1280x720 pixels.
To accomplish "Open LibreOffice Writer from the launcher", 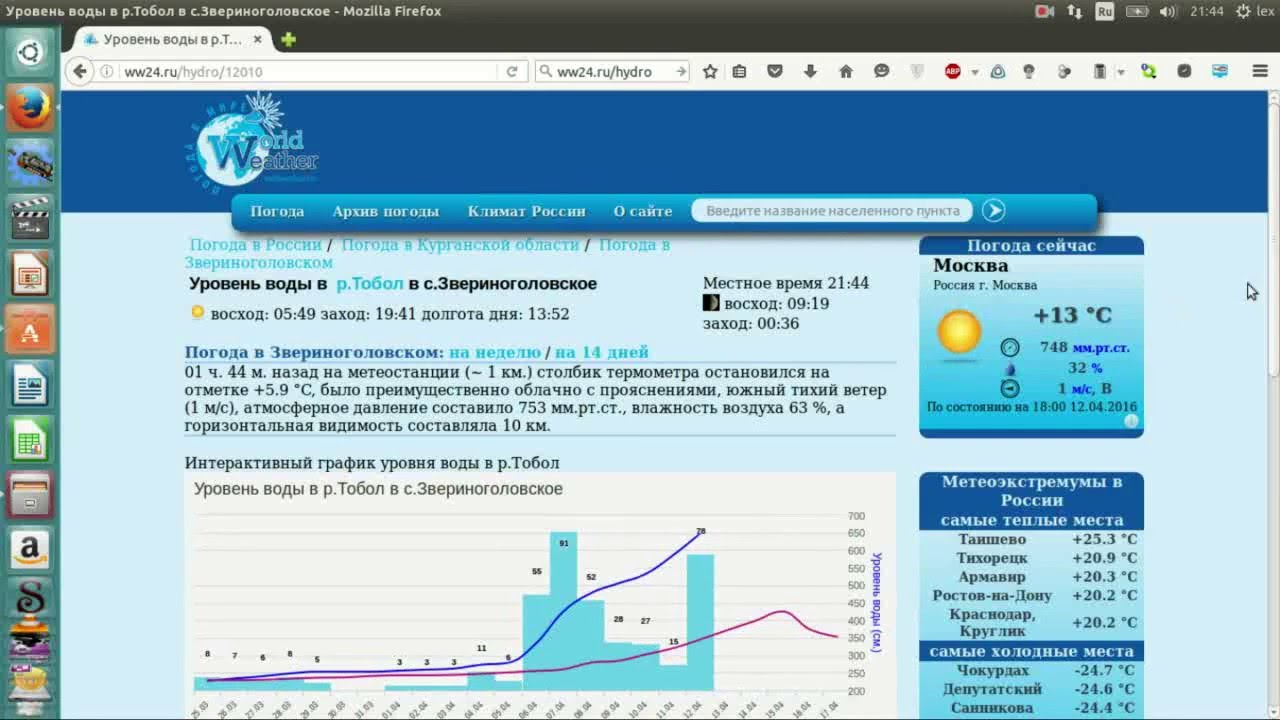I will click(x=29, y=384).
